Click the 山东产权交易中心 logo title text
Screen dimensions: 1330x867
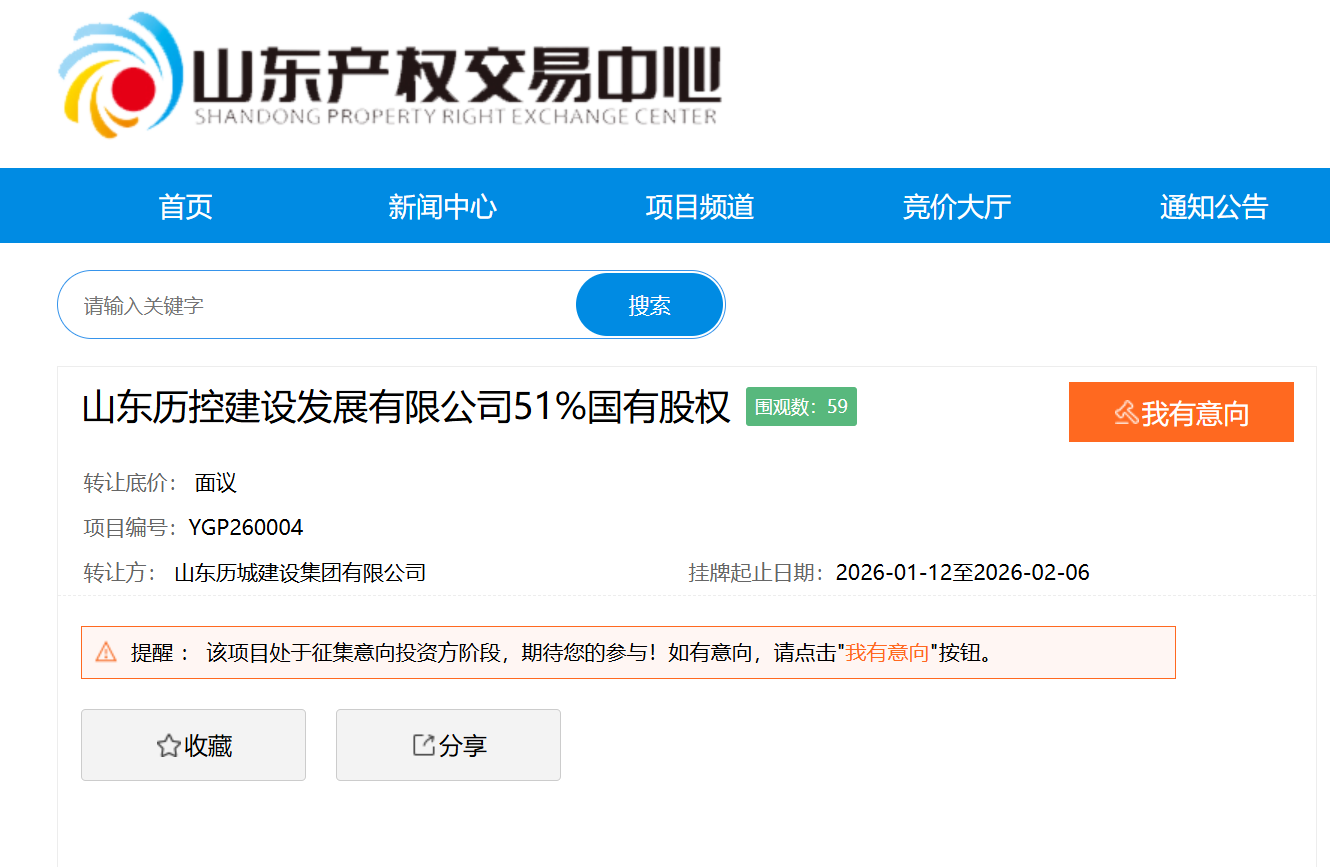coord(455,72)
